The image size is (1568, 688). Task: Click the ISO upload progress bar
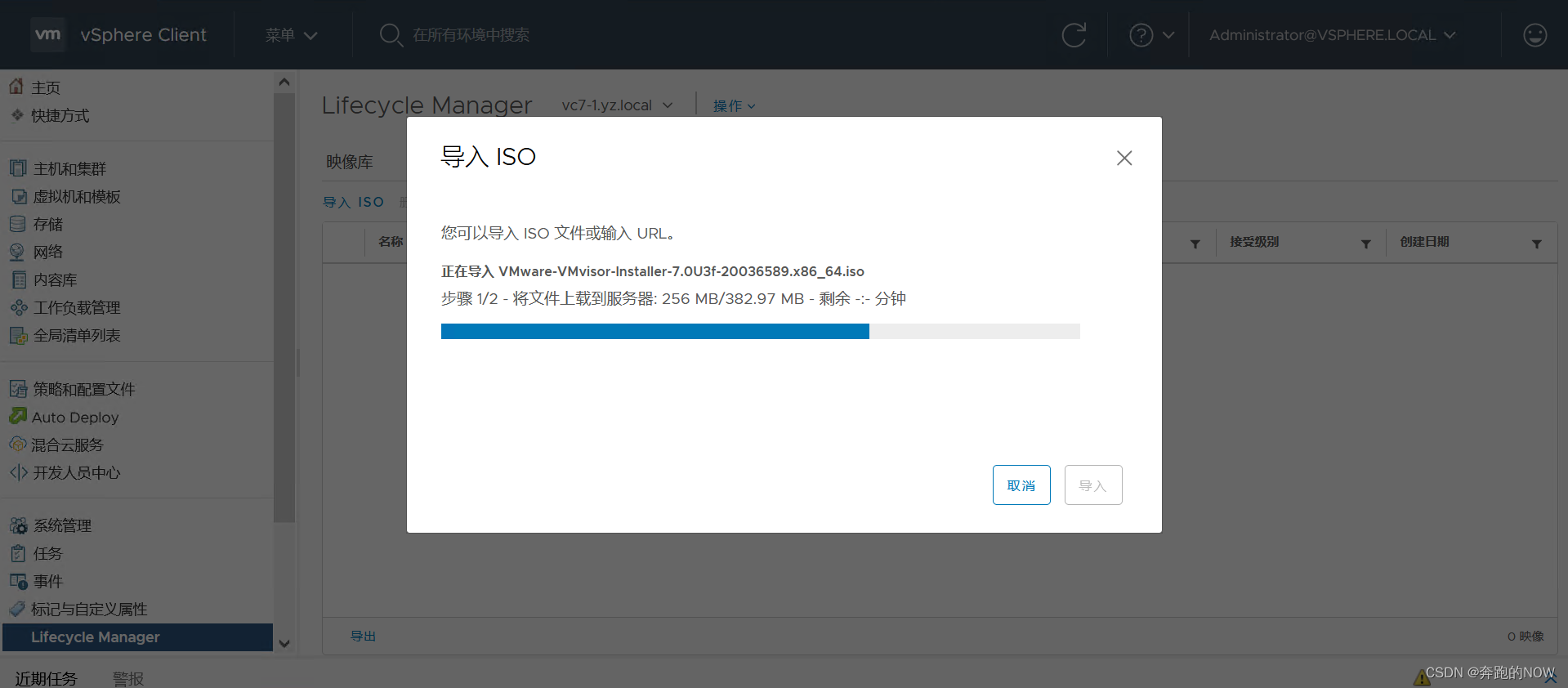pyautogui.click(x=760, y=331)
